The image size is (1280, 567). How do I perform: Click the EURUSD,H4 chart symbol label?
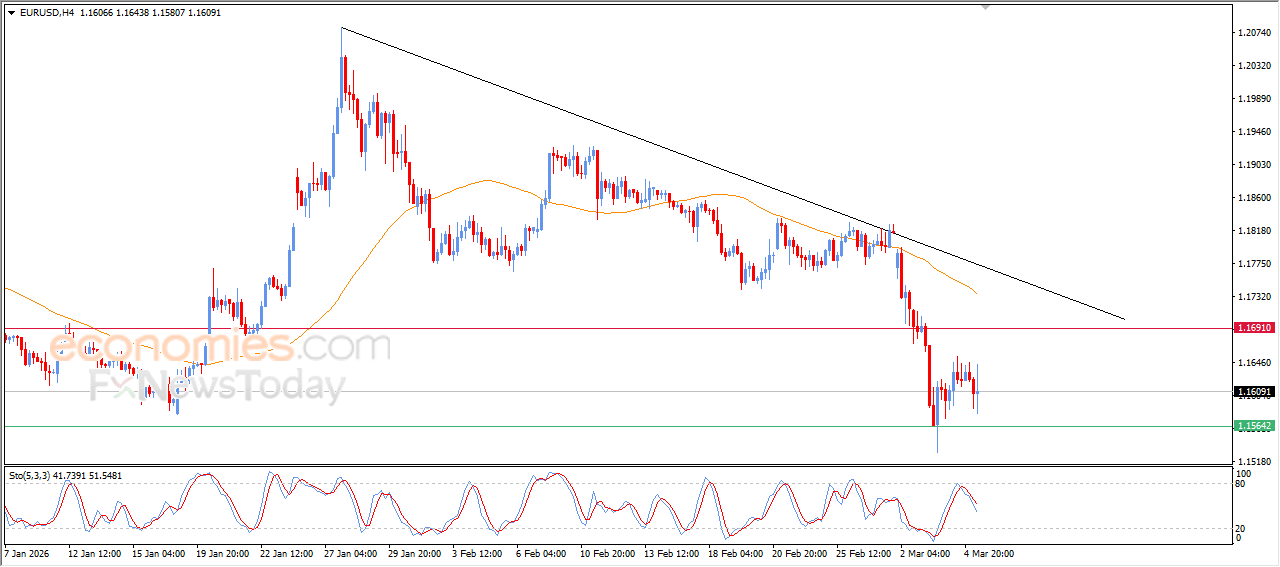click(x=46, y=13)
